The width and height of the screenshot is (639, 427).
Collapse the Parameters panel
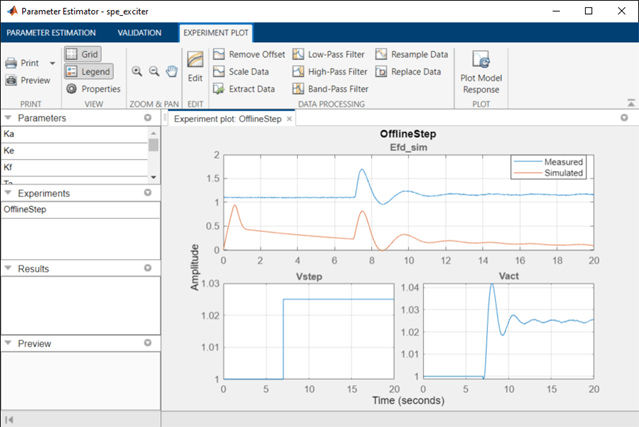coord(8,118)
